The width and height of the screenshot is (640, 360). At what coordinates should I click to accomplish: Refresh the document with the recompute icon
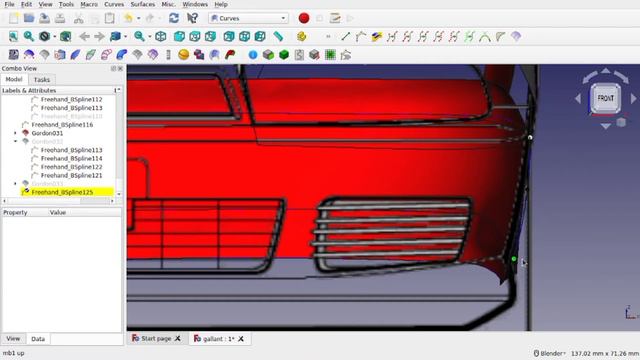click(x=174, y=18)
